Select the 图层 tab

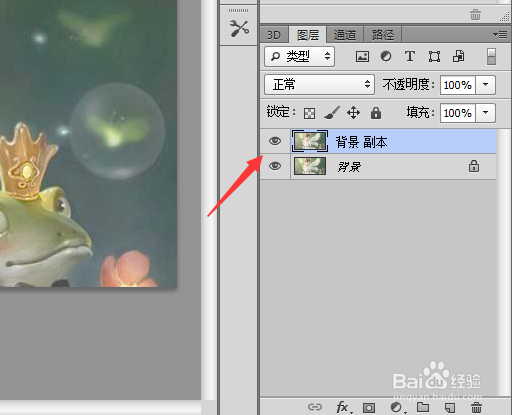[308, 35]
